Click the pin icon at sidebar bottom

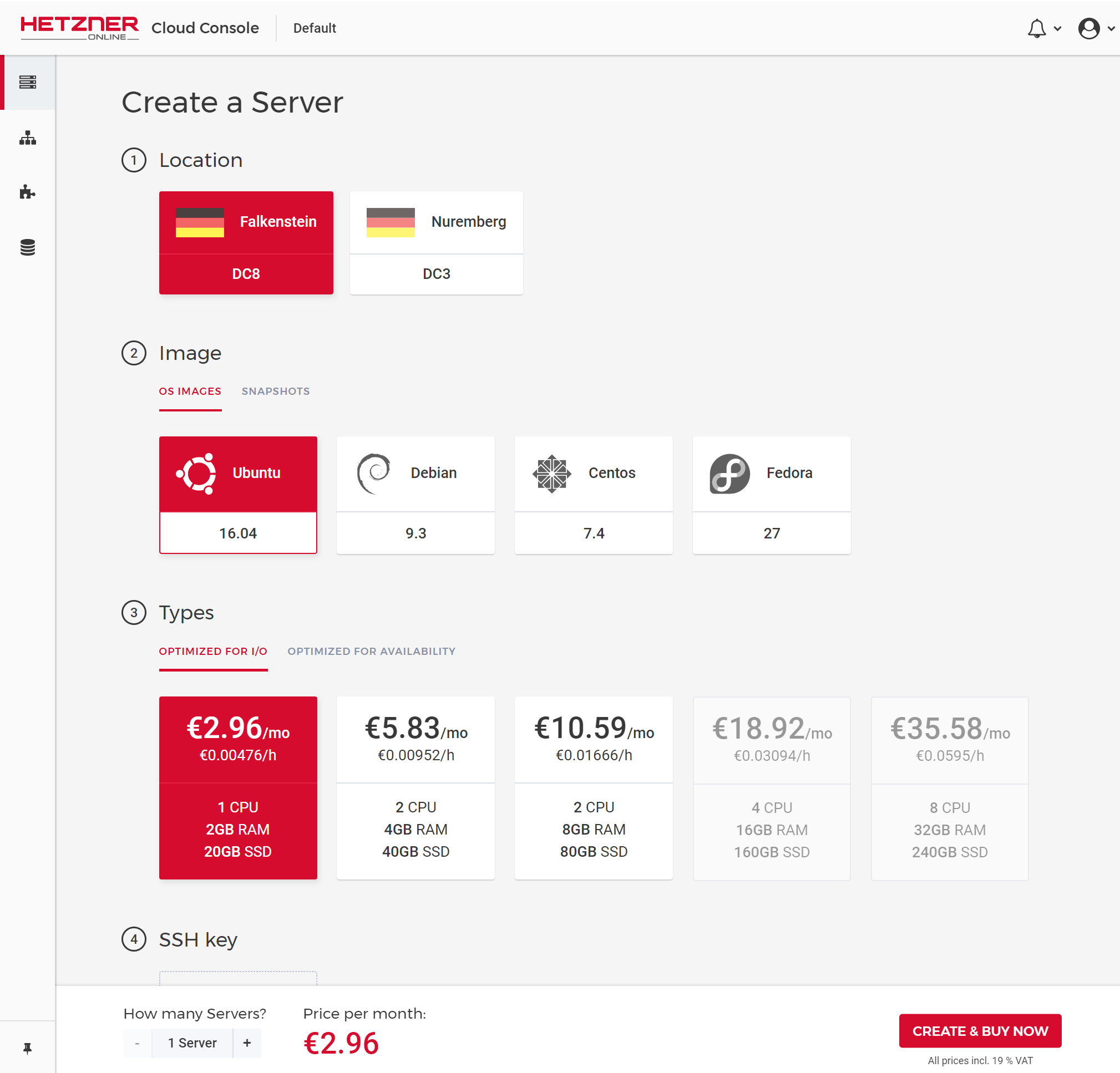(27, 1048)
